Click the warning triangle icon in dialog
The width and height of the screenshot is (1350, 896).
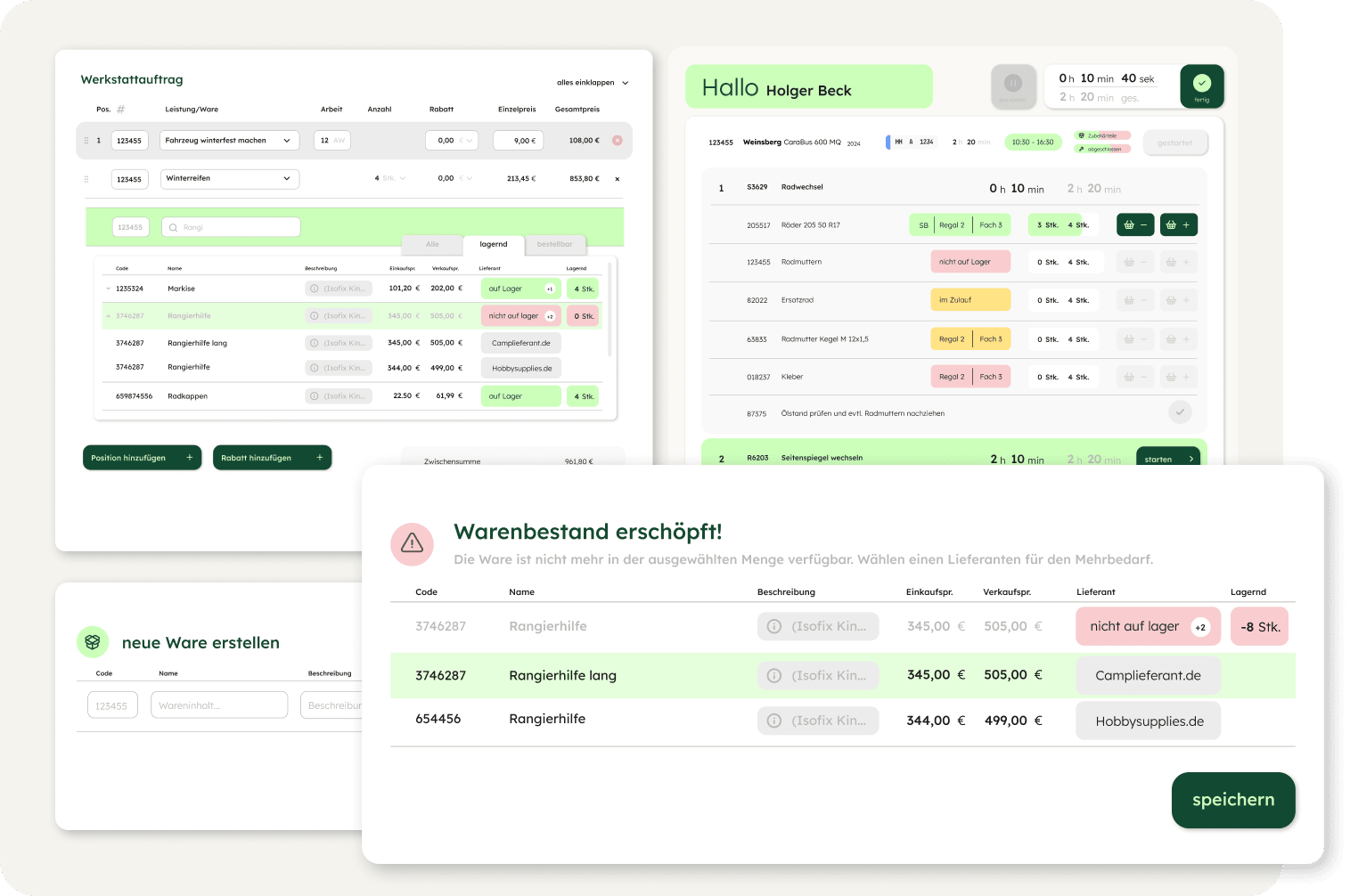coord(412,542)
